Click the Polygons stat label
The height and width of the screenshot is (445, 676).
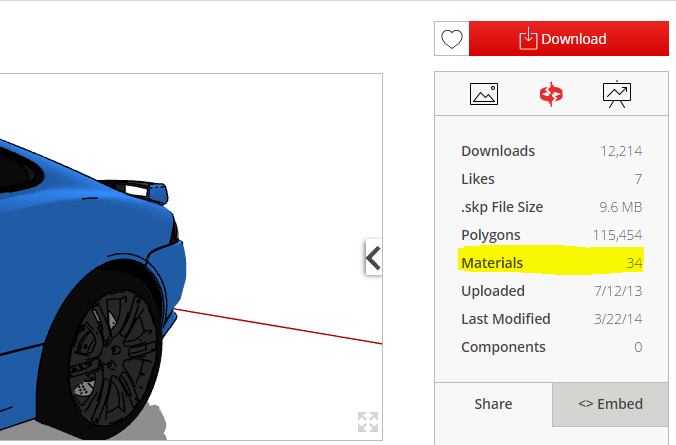click(491, 235)
